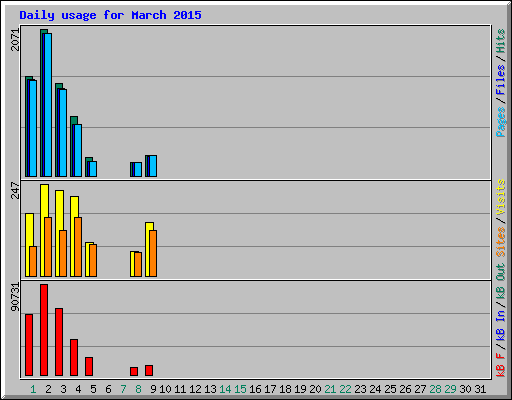Click the day 4 orange sites bar
Image resolution: width=512 pixels, height=400 pixels.
pyautogui.click(x=78, y=247)
